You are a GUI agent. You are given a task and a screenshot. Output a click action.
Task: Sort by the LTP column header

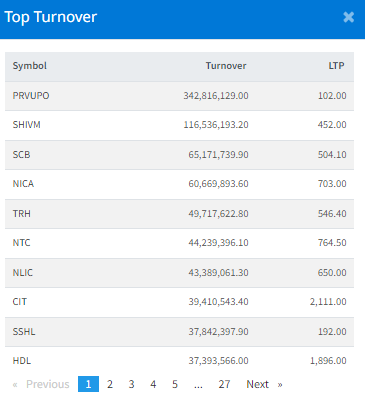coord(336,66)
